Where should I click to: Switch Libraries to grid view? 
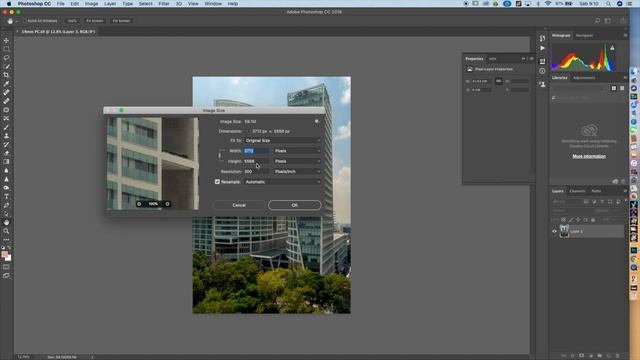tap(613, 88)
